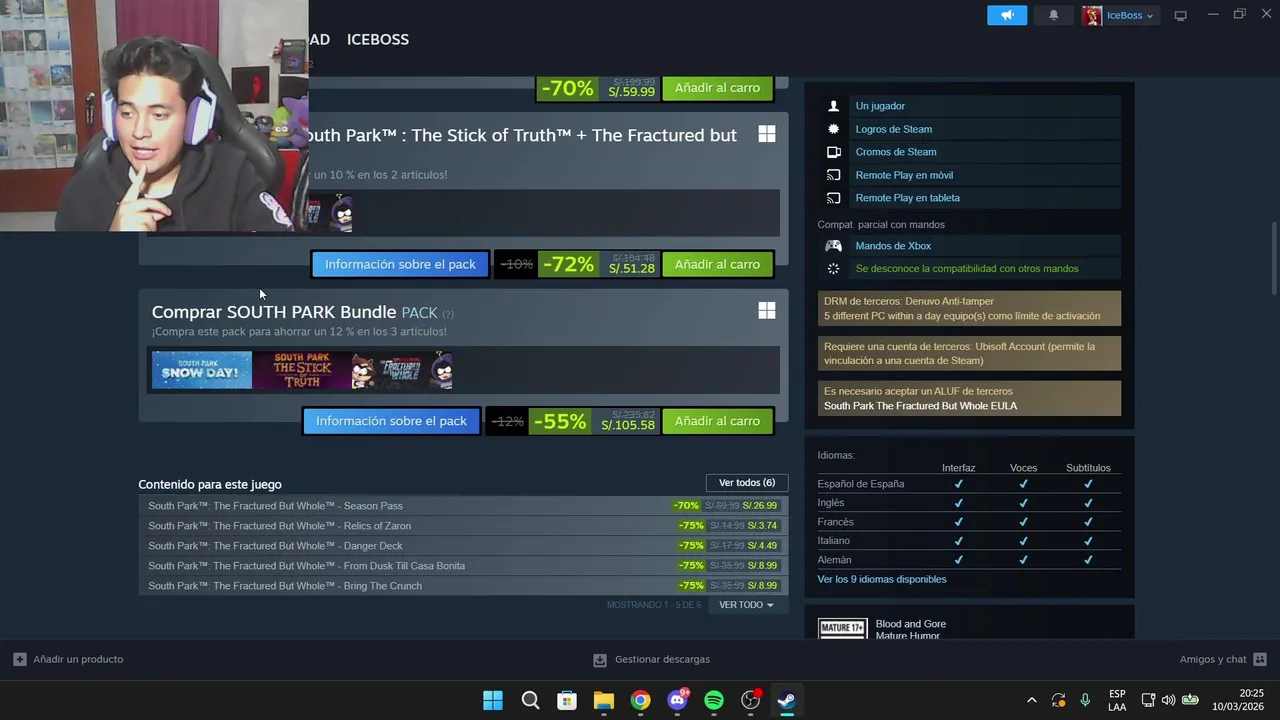Open the Relics of Zaron DLC row
This screenshot has width=1280, height=720.
[463, 526]
